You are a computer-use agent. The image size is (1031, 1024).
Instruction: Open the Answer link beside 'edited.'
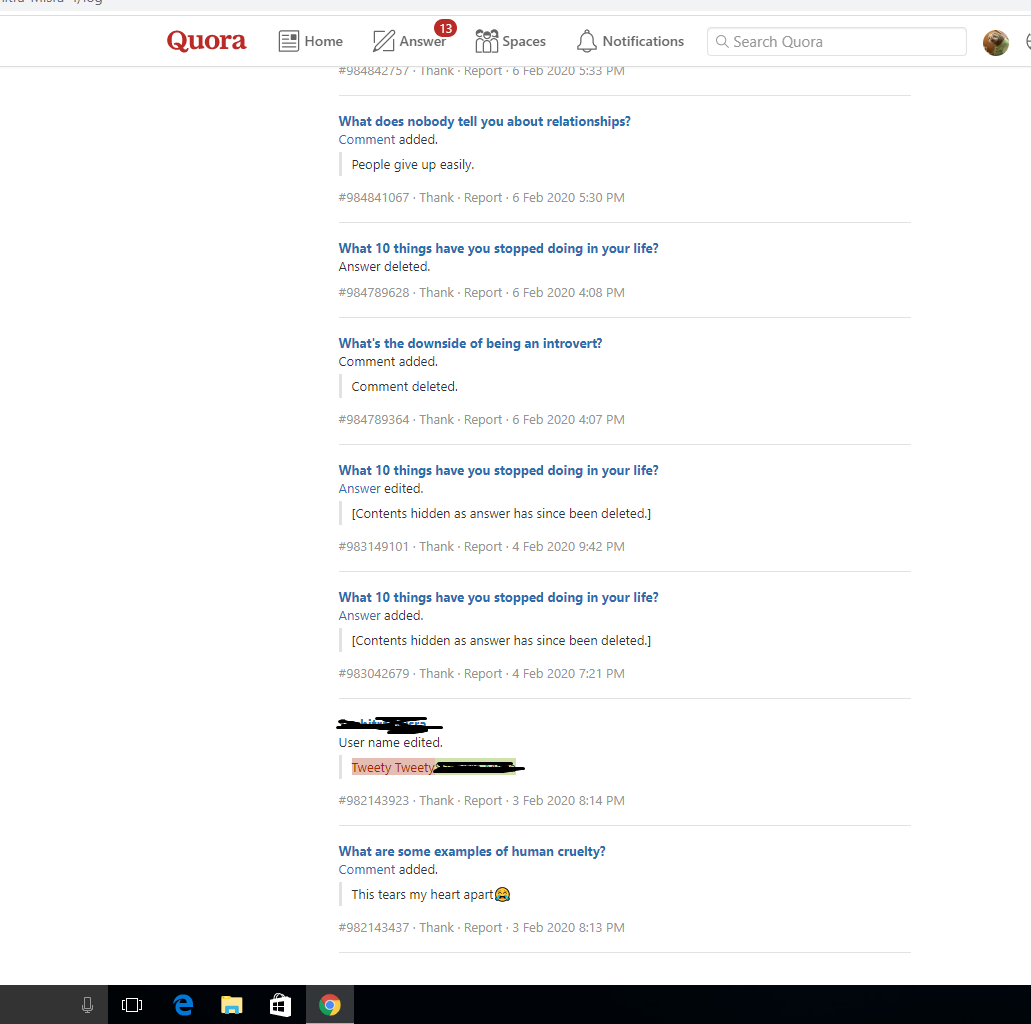(360, 489)
